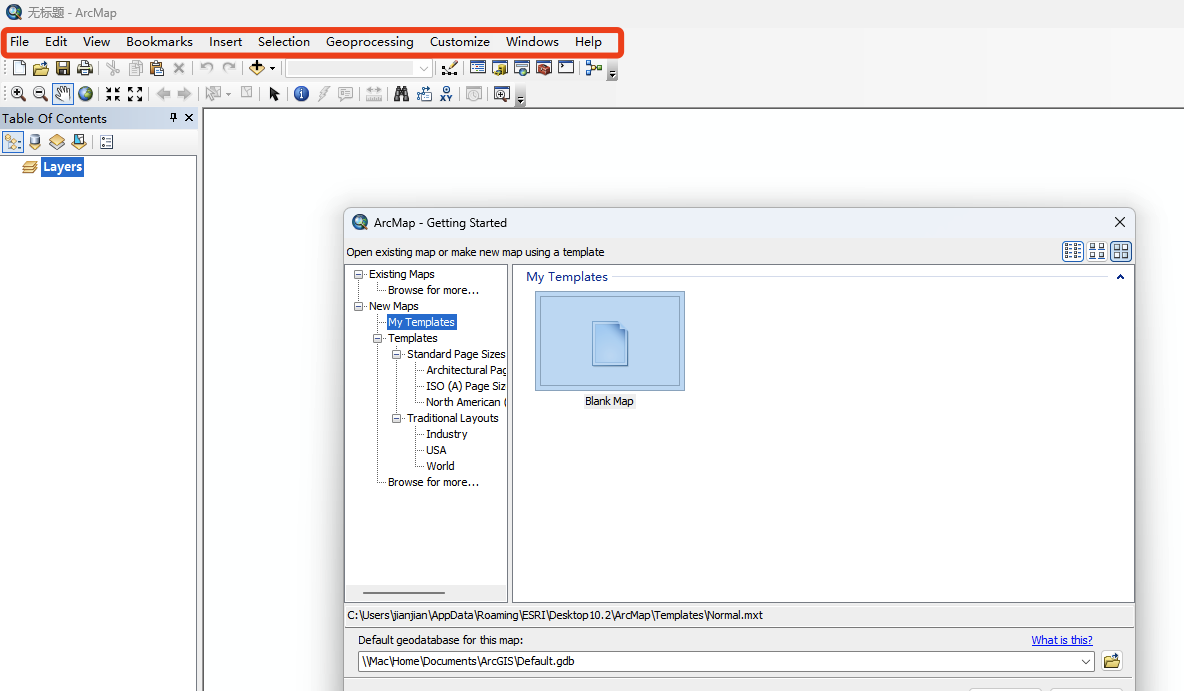The height and width of the screenshot is (691, 1184).
Task: Open the Bookmarks menu
Action: coord(159,42)
